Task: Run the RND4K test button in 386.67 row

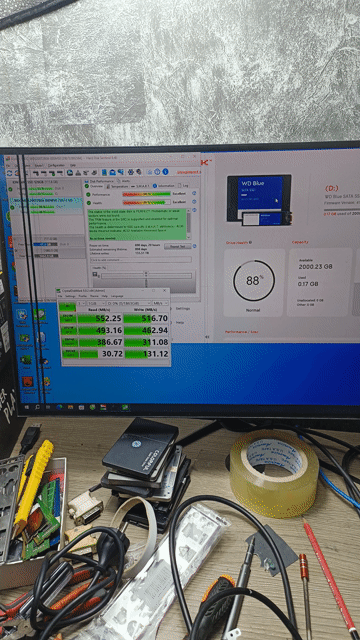Action: pos(69,342)
